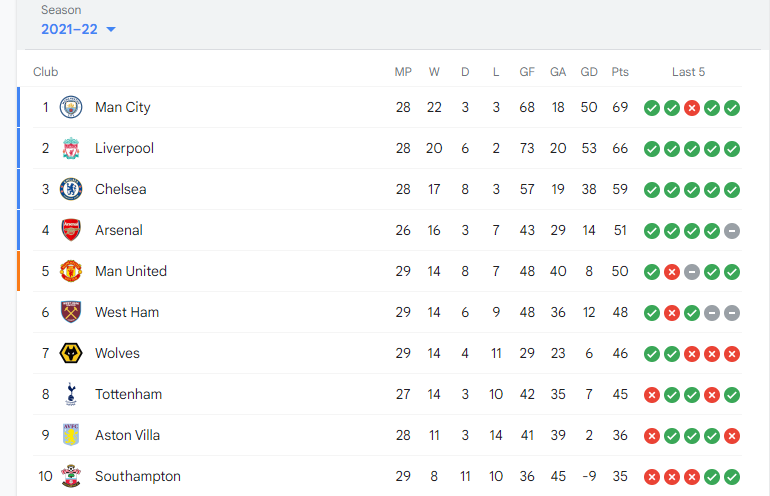
Task: Click the Wolves club crest
Action: coord(71,353)
